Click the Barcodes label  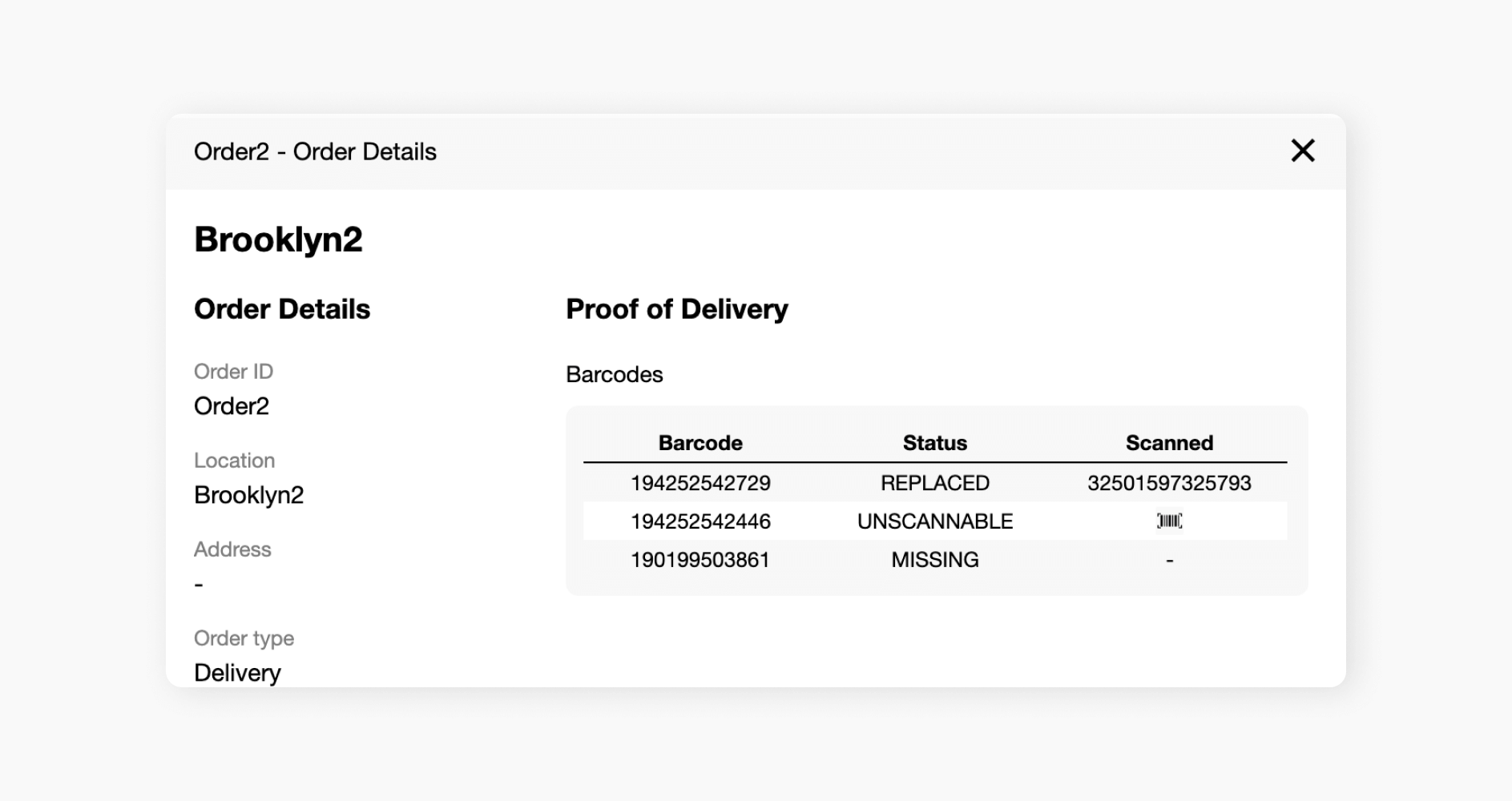coord(614,374)
